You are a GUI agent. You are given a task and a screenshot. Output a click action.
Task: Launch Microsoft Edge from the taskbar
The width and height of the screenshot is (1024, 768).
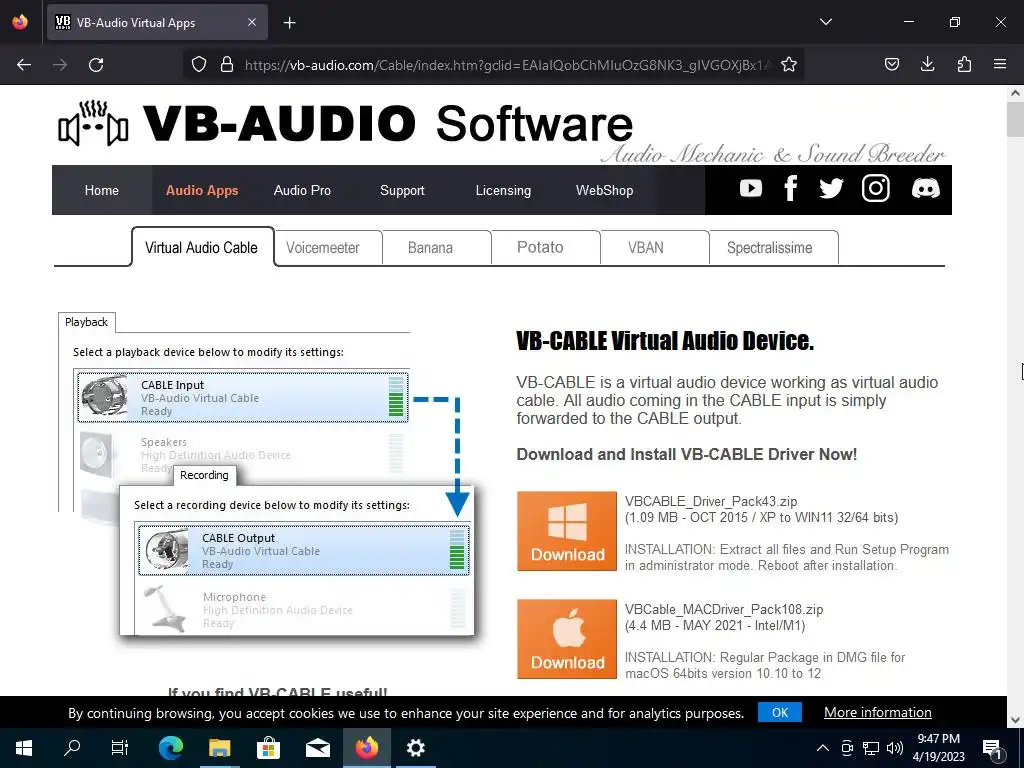click(x=170, y=748)
